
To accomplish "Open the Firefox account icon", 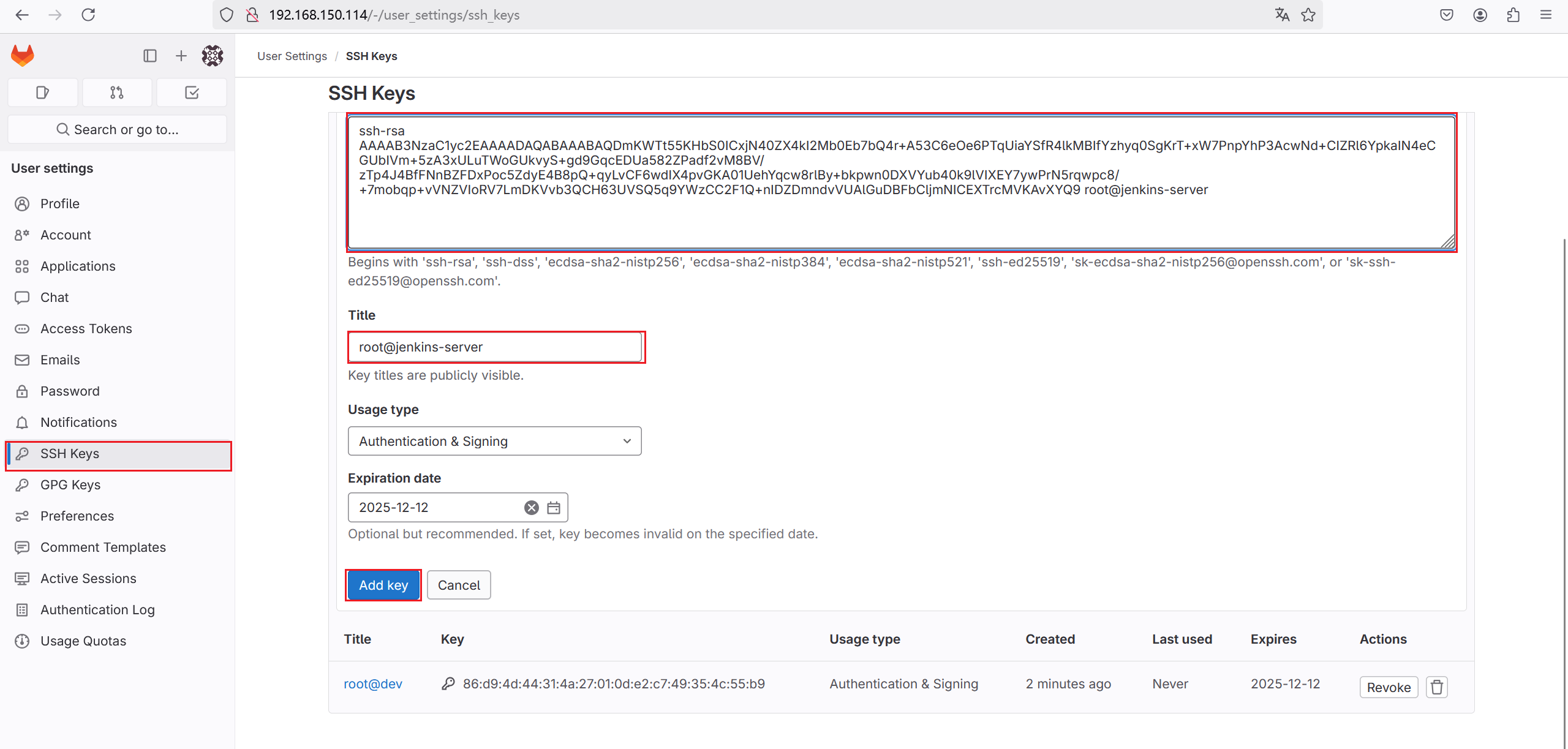I will [x=1480, y=15].
